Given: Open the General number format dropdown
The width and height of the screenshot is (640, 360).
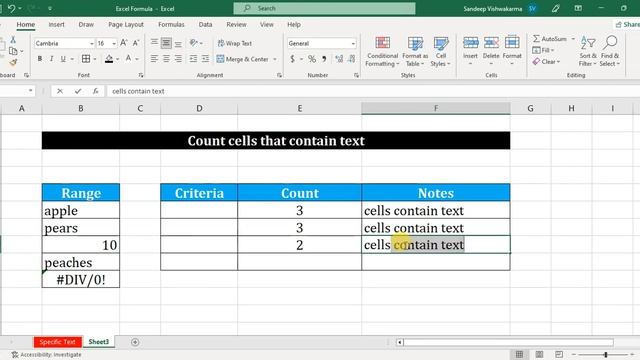Looking at the screenshot, I should (x=353, y=43).
